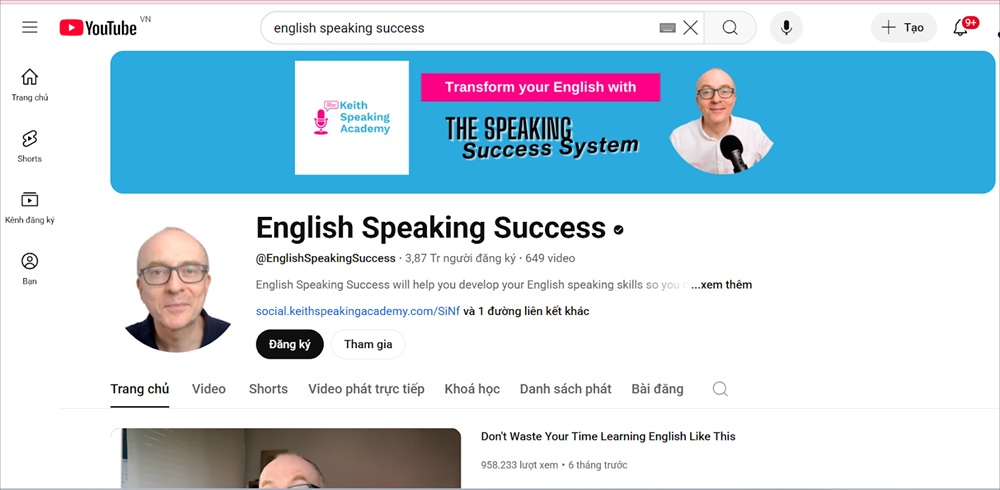Clear the search text with X icon

point(691,27)
